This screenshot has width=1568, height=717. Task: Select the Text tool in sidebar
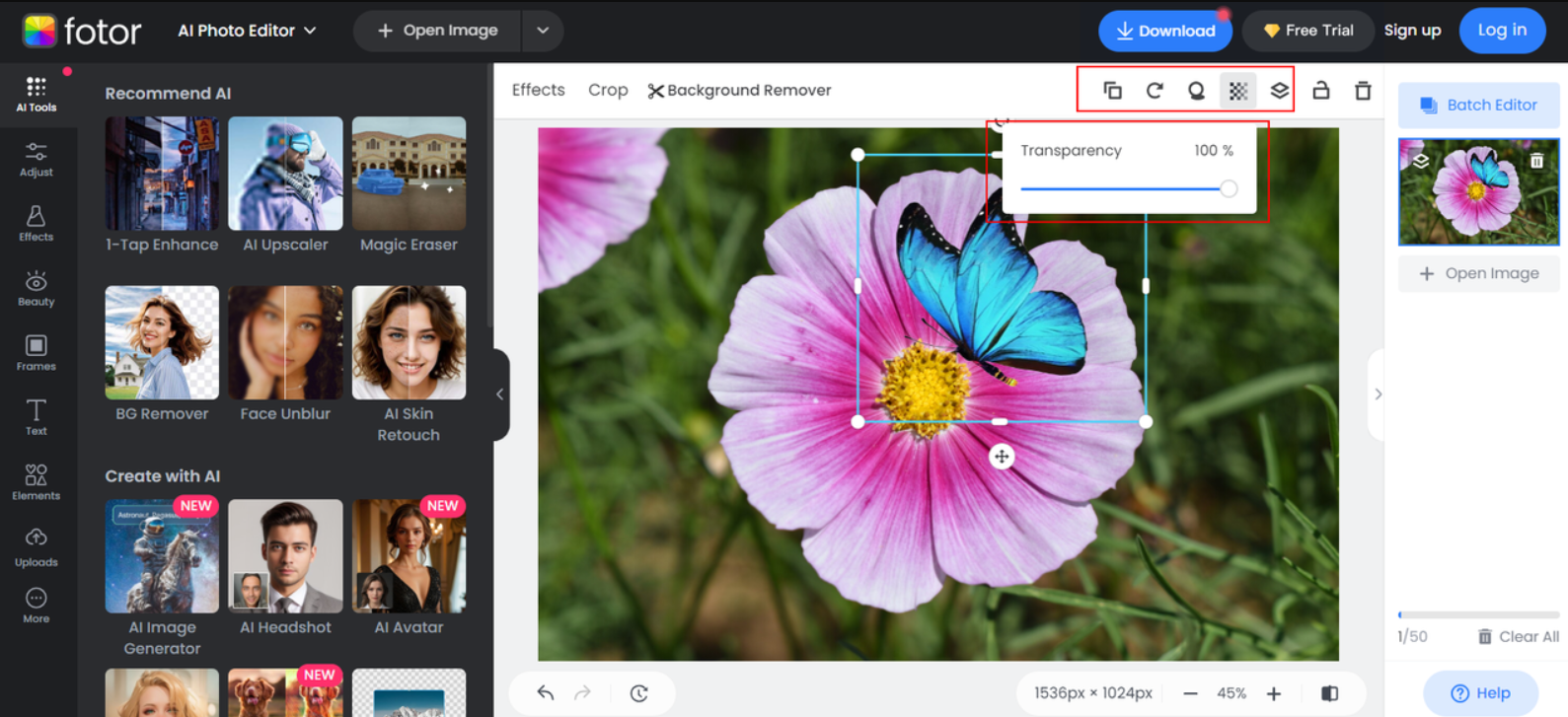click(x=37, y=417)
